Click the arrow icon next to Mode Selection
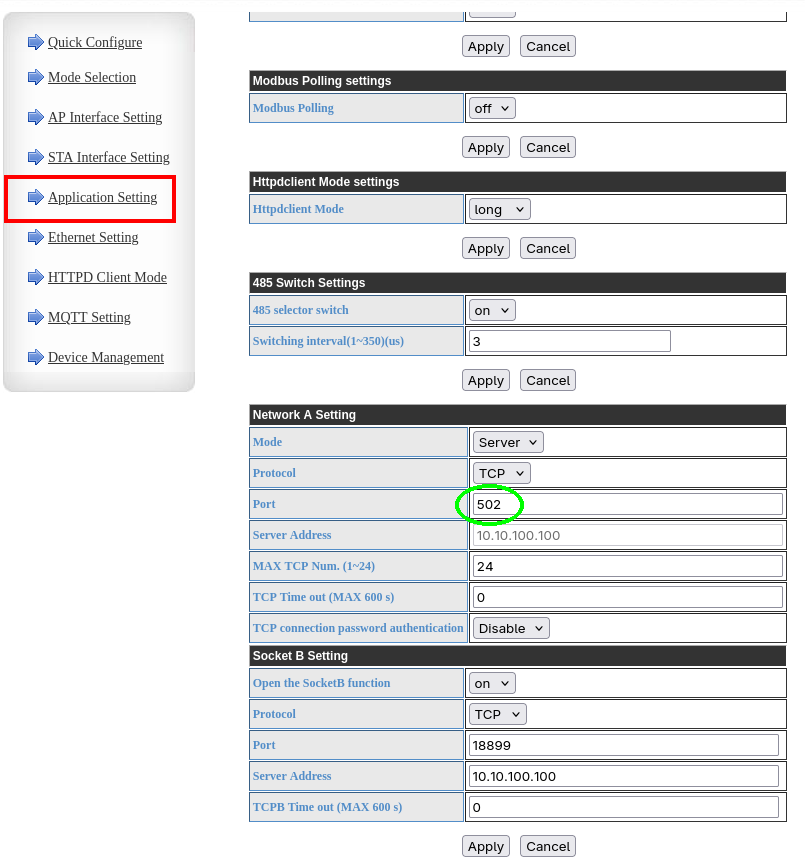Screen dimensions: 805x863 [36, 77]
